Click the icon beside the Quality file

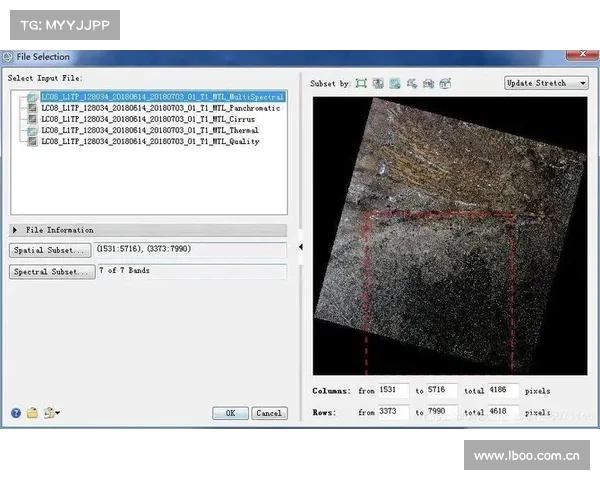tap(33, 141)
